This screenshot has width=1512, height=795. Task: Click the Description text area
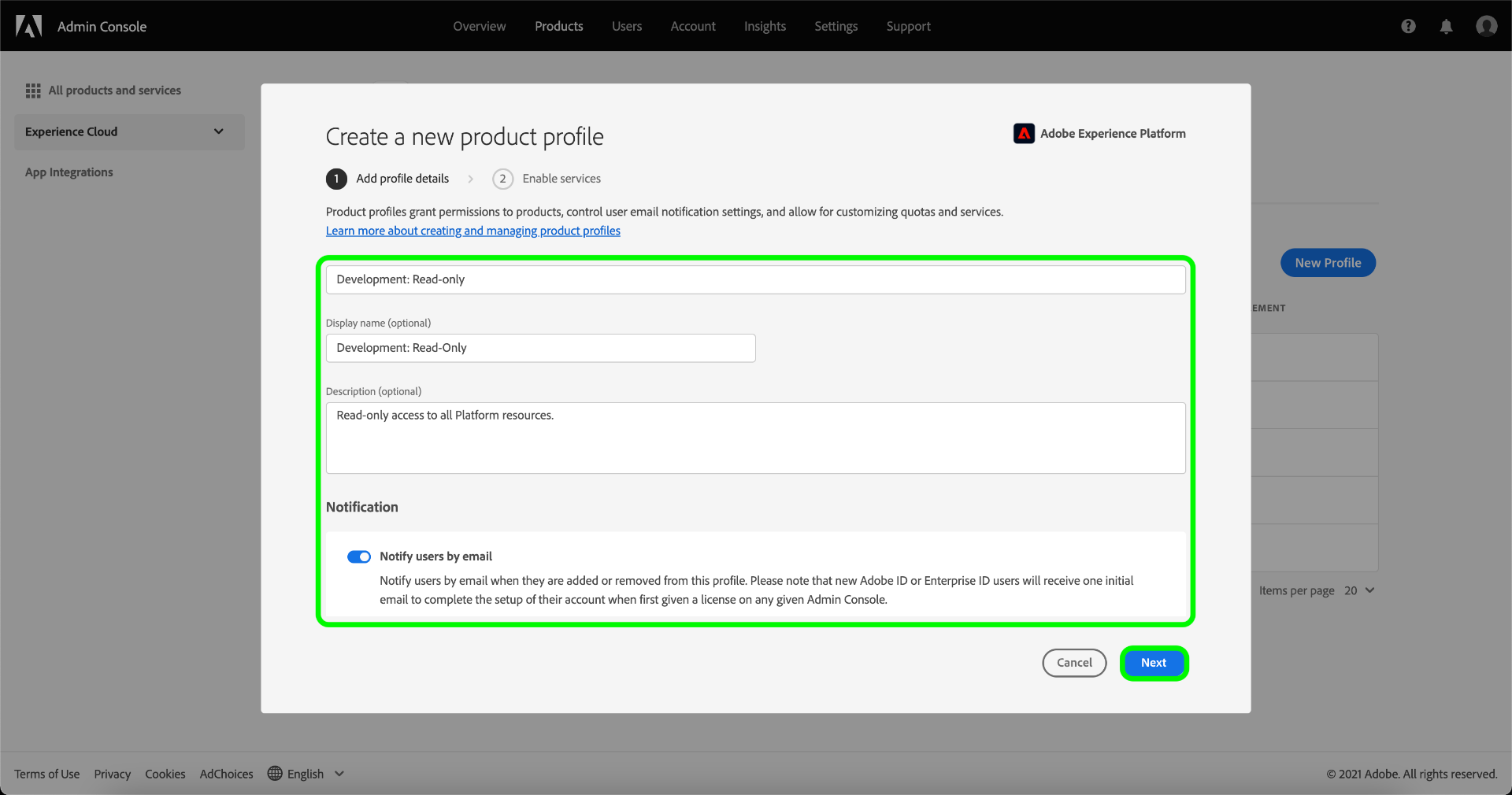point(755,438)
